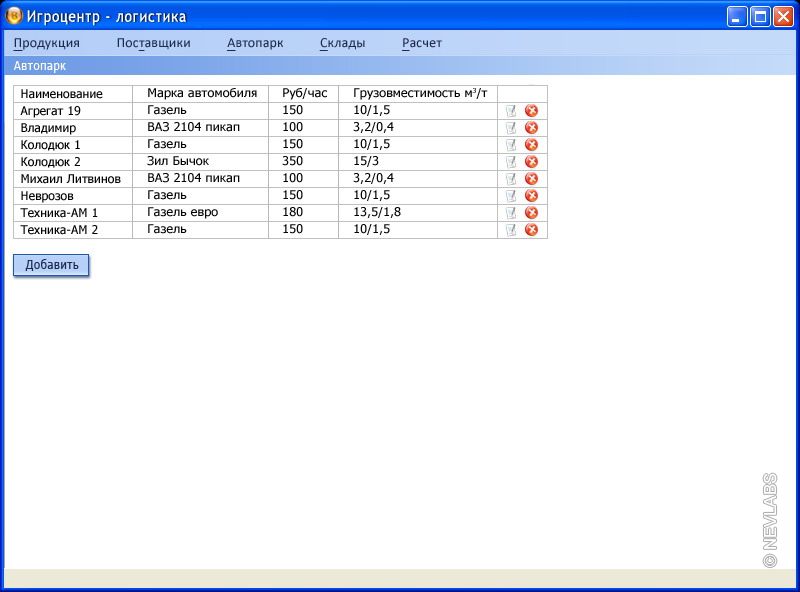Screen dimensions: 800x592
Task: Click the Наименование column header
Action: click(61, 94)
